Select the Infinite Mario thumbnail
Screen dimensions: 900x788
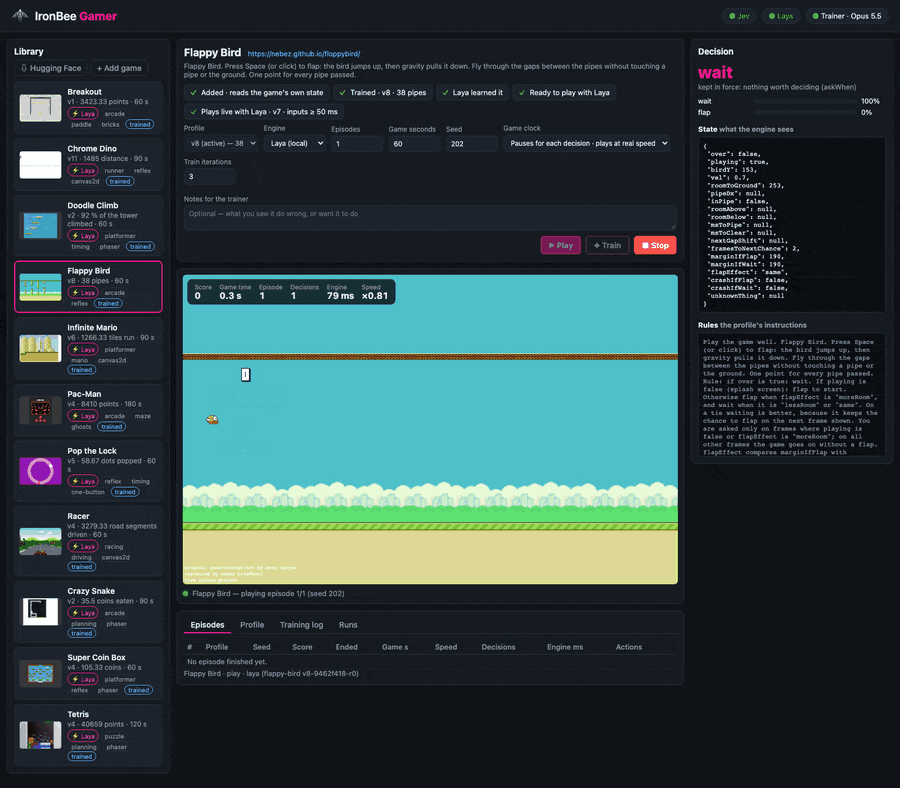click(x=40, y=348)
